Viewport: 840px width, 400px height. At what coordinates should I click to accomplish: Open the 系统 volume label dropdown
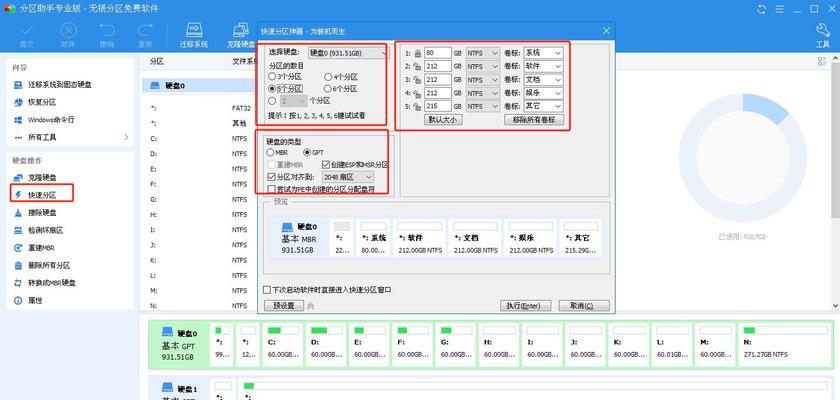pos(543,53)
